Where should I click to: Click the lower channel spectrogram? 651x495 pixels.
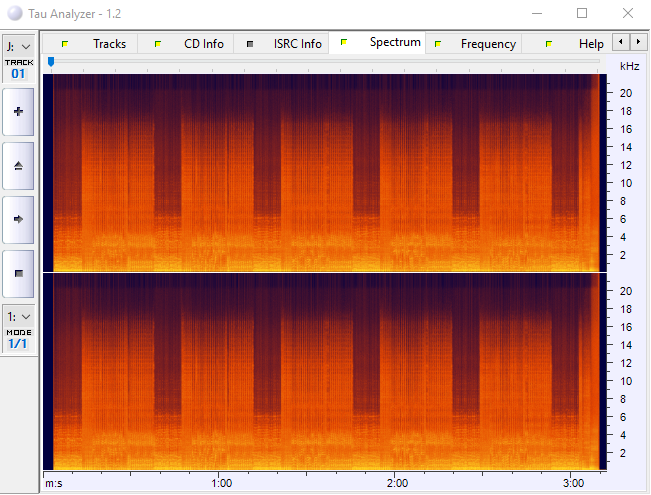pyautogui.click(x=320, y=369)
